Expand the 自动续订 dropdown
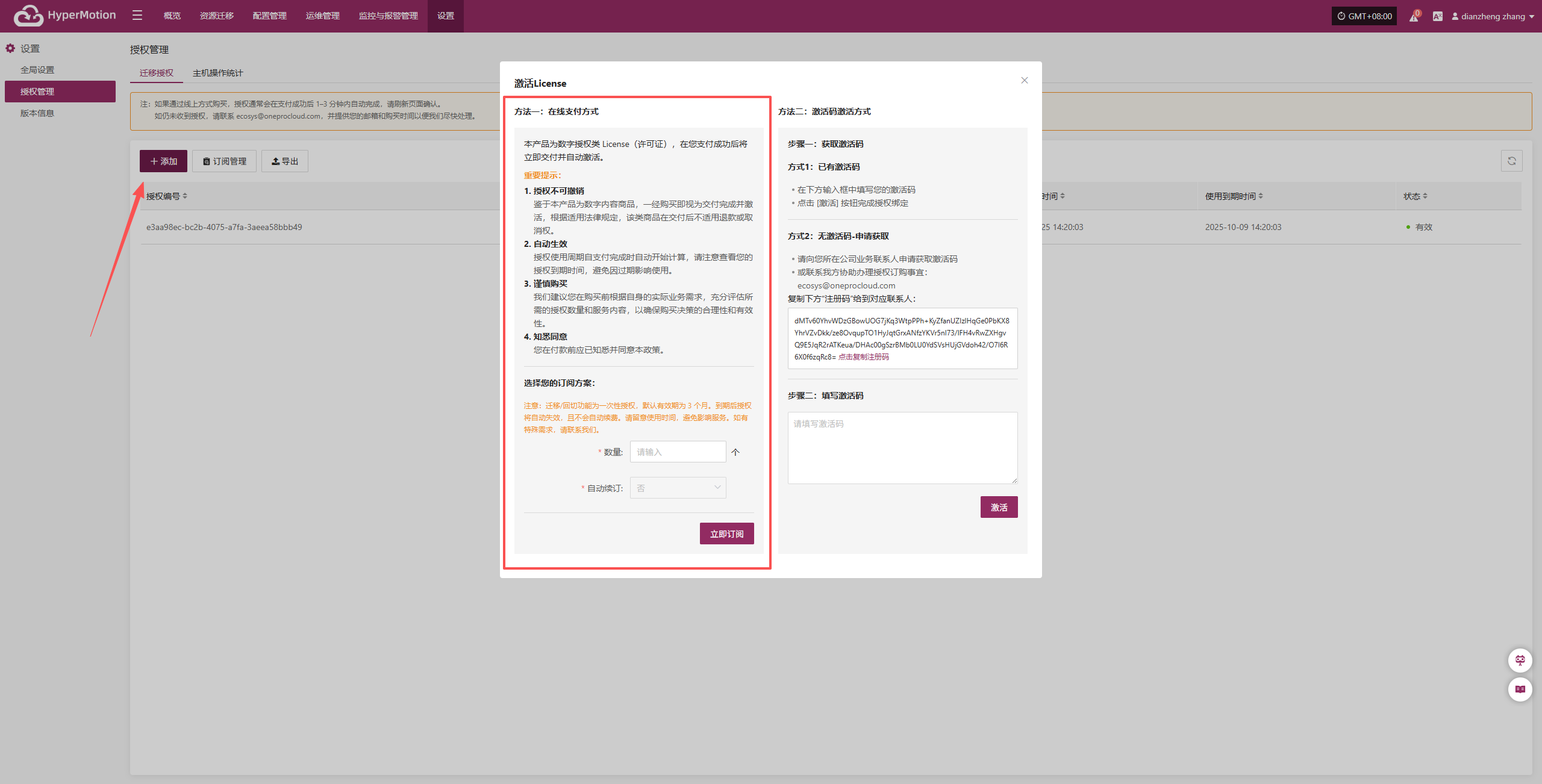The image size is (1542, 784). (678, 488)
